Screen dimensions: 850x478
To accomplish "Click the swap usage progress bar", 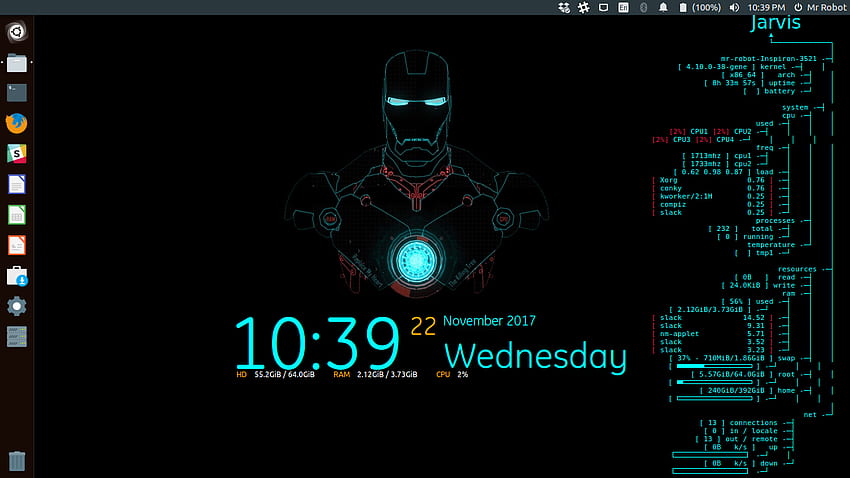I will tap(714, 366).
